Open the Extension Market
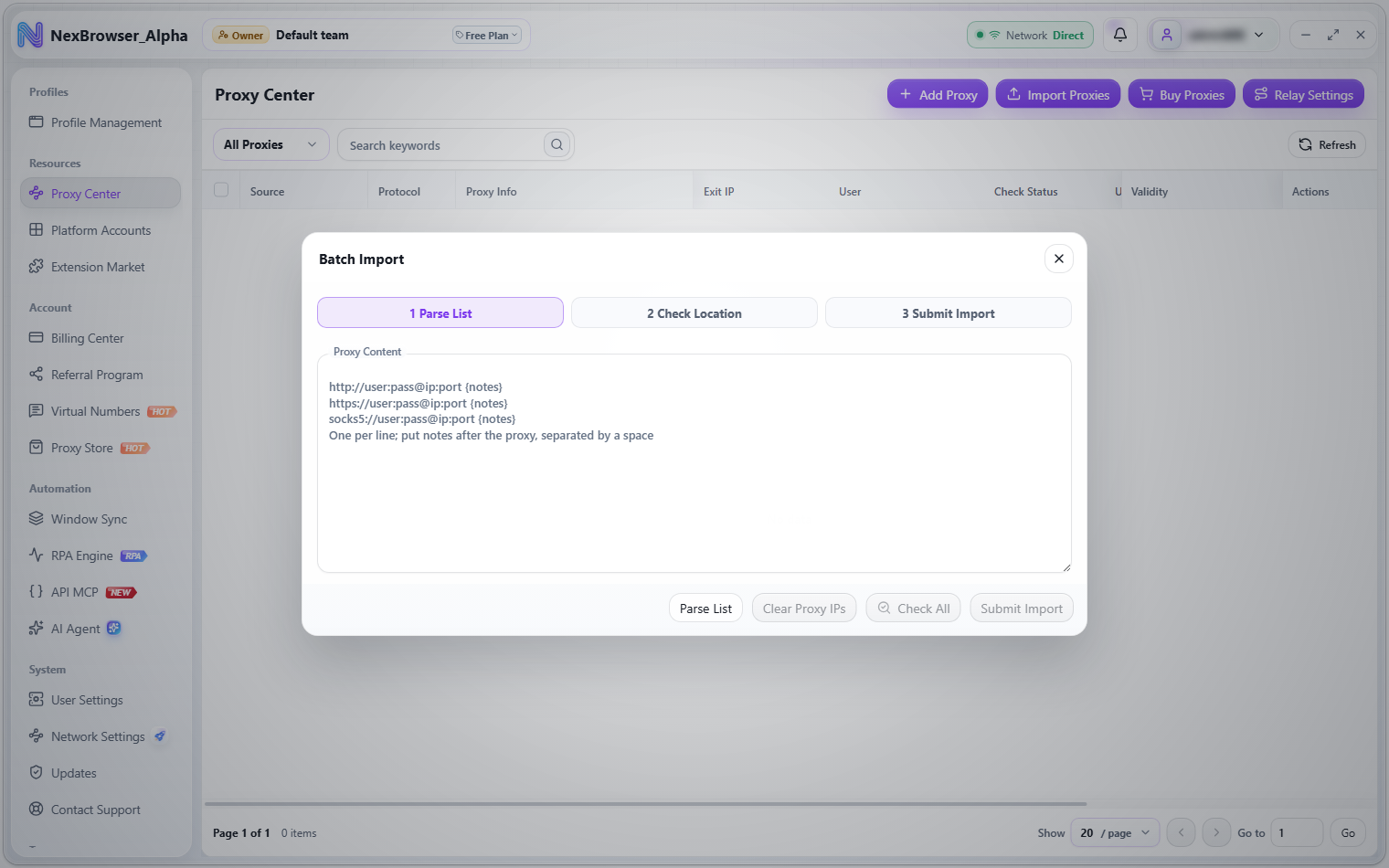Screen dimensions: 1389x868 point(101,267)
